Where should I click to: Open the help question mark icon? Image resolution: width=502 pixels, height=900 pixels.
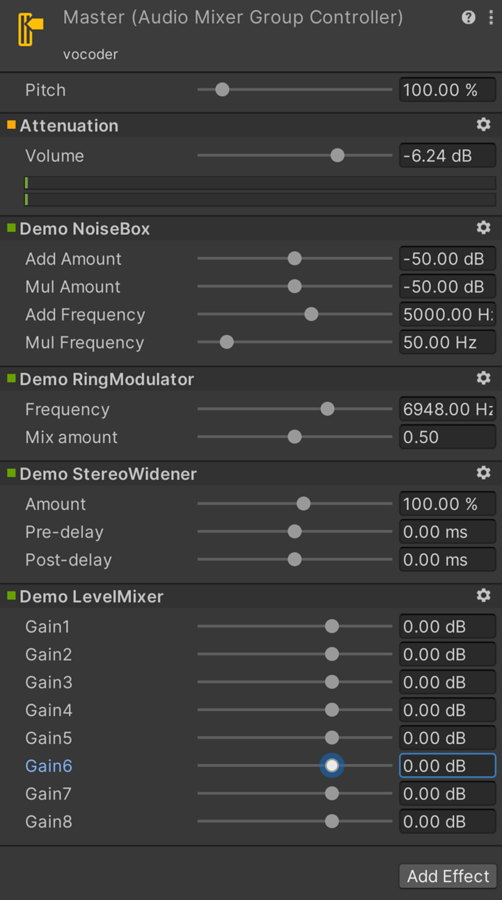[468, 17]
